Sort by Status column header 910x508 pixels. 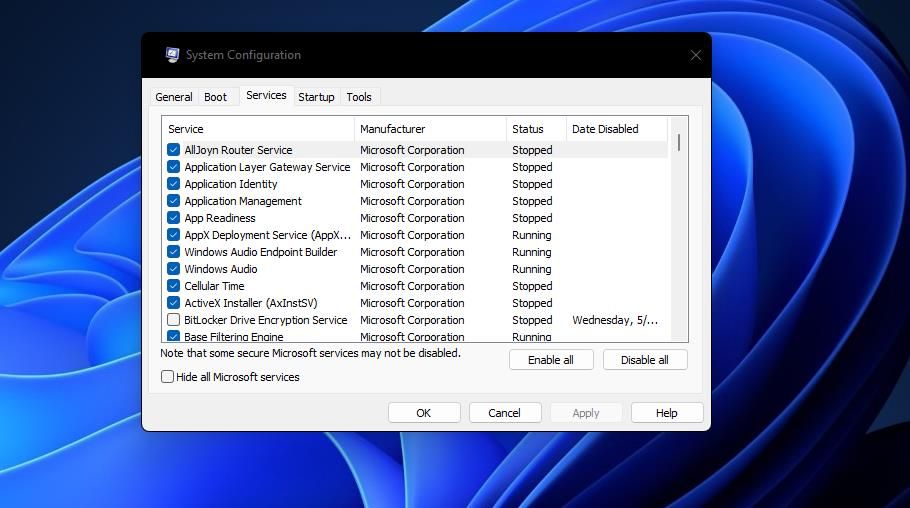(x=536, y=129)
